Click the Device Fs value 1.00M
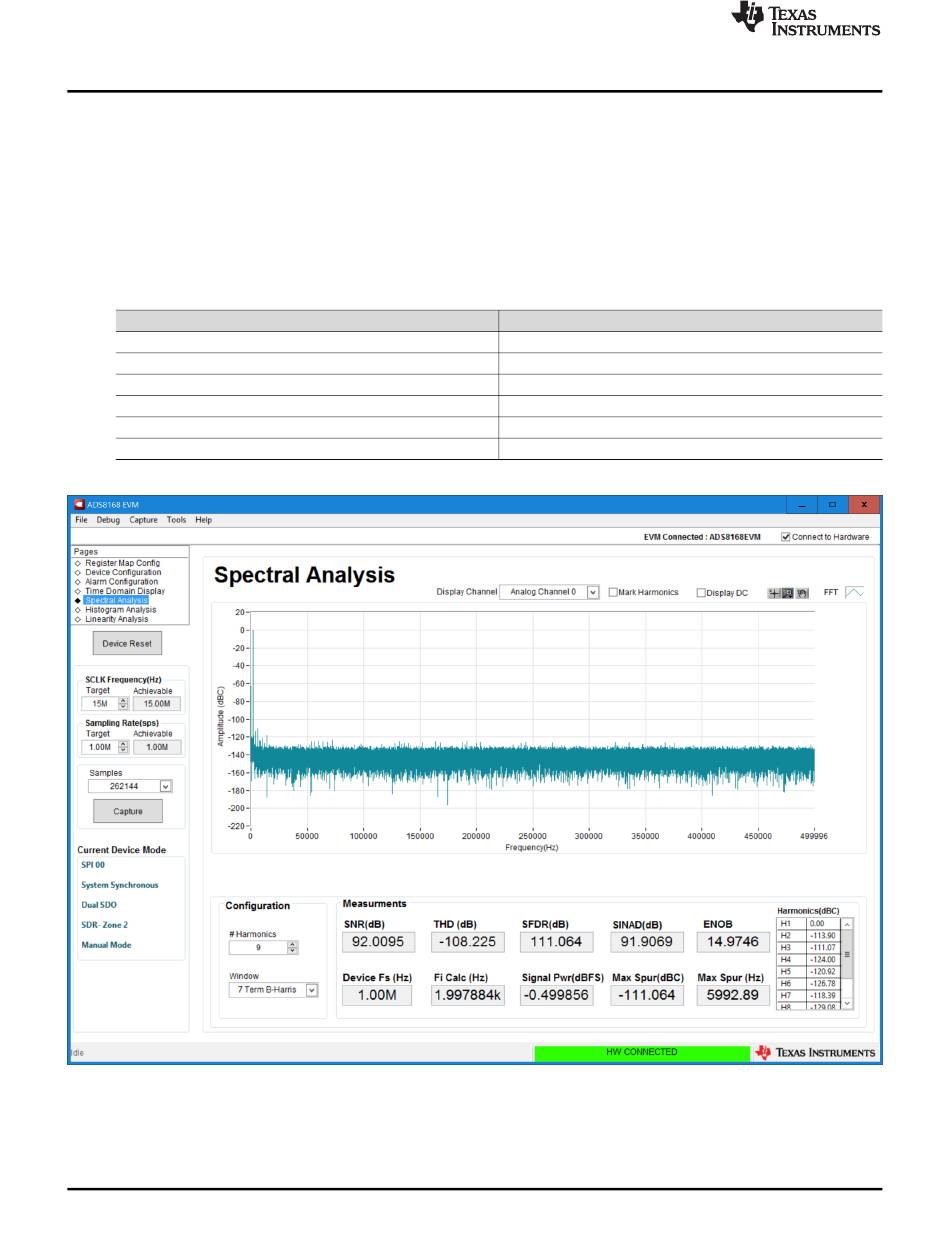This screenshot has width=950, height=1241. coord(376,995)
